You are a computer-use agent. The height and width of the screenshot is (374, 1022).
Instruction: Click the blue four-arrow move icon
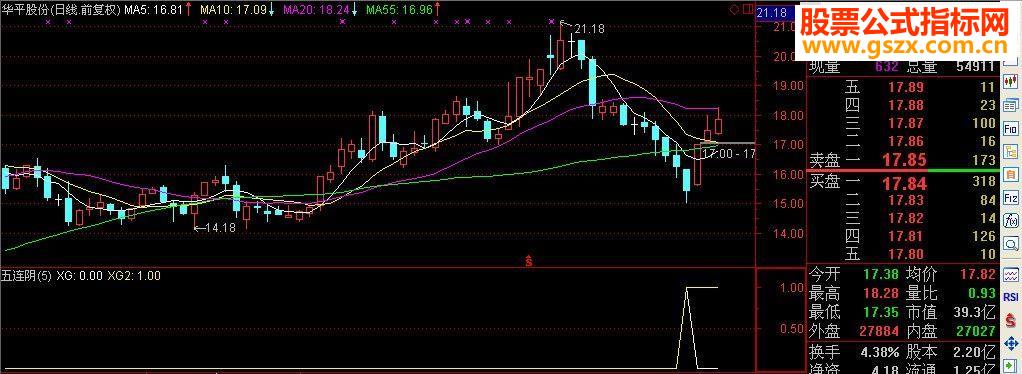[1011, 343]
